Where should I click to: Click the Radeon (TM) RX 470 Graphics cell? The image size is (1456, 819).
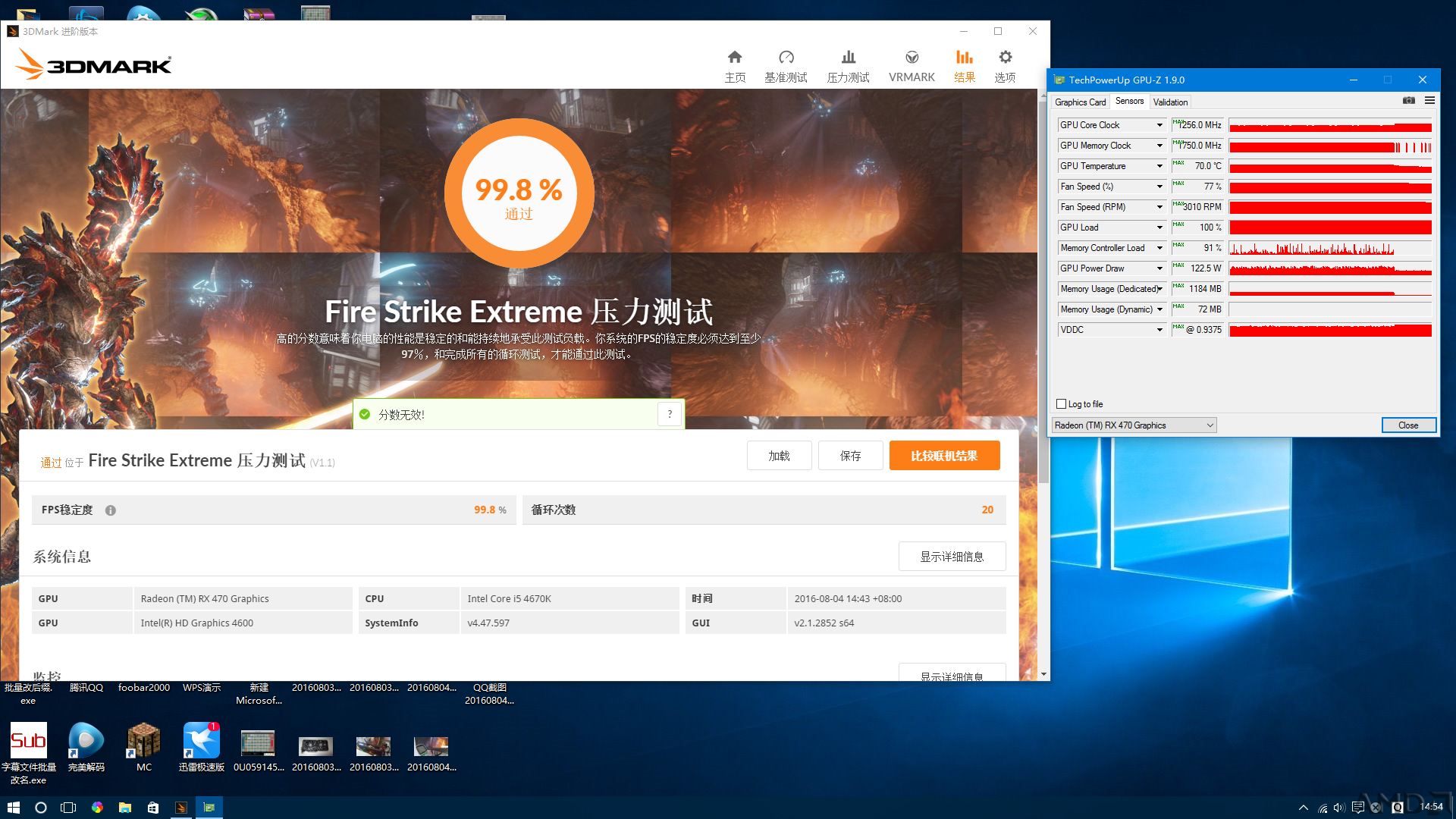243,598
